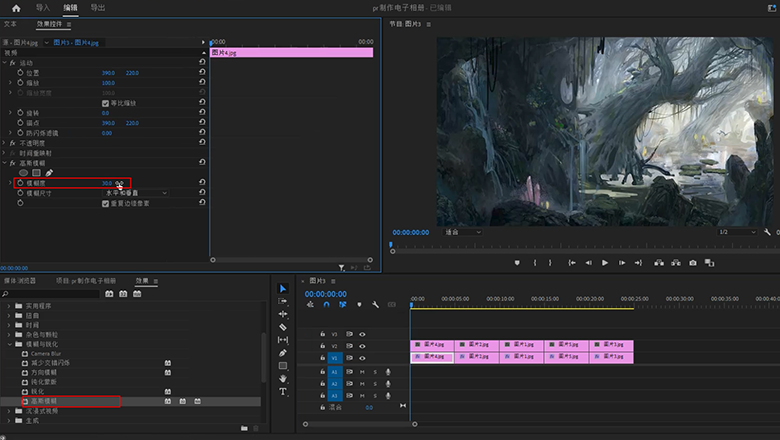The width and height of the screenshot is (780, 440).
Task: Click the Blurriness value 30.0
Action: pos(107,183)
